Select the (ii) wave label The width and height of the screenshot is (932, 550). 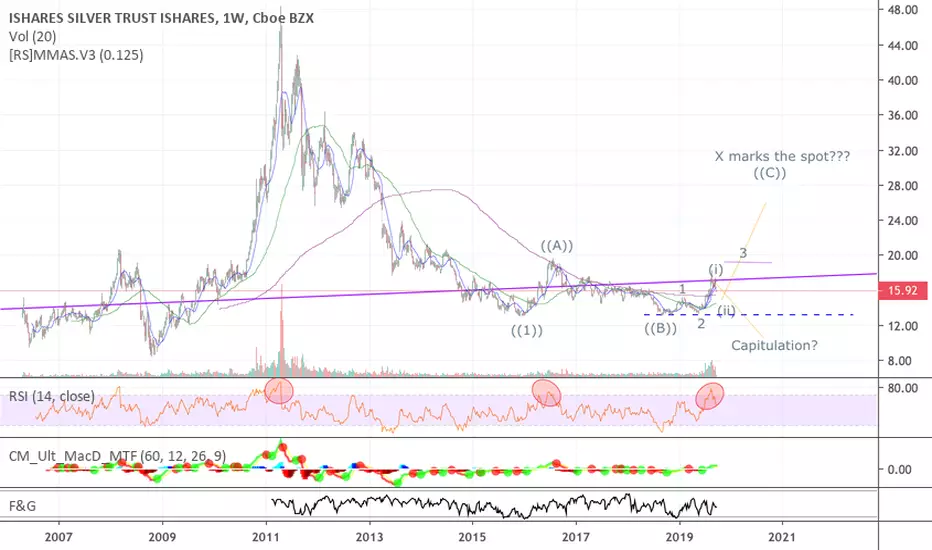(726, 310)
